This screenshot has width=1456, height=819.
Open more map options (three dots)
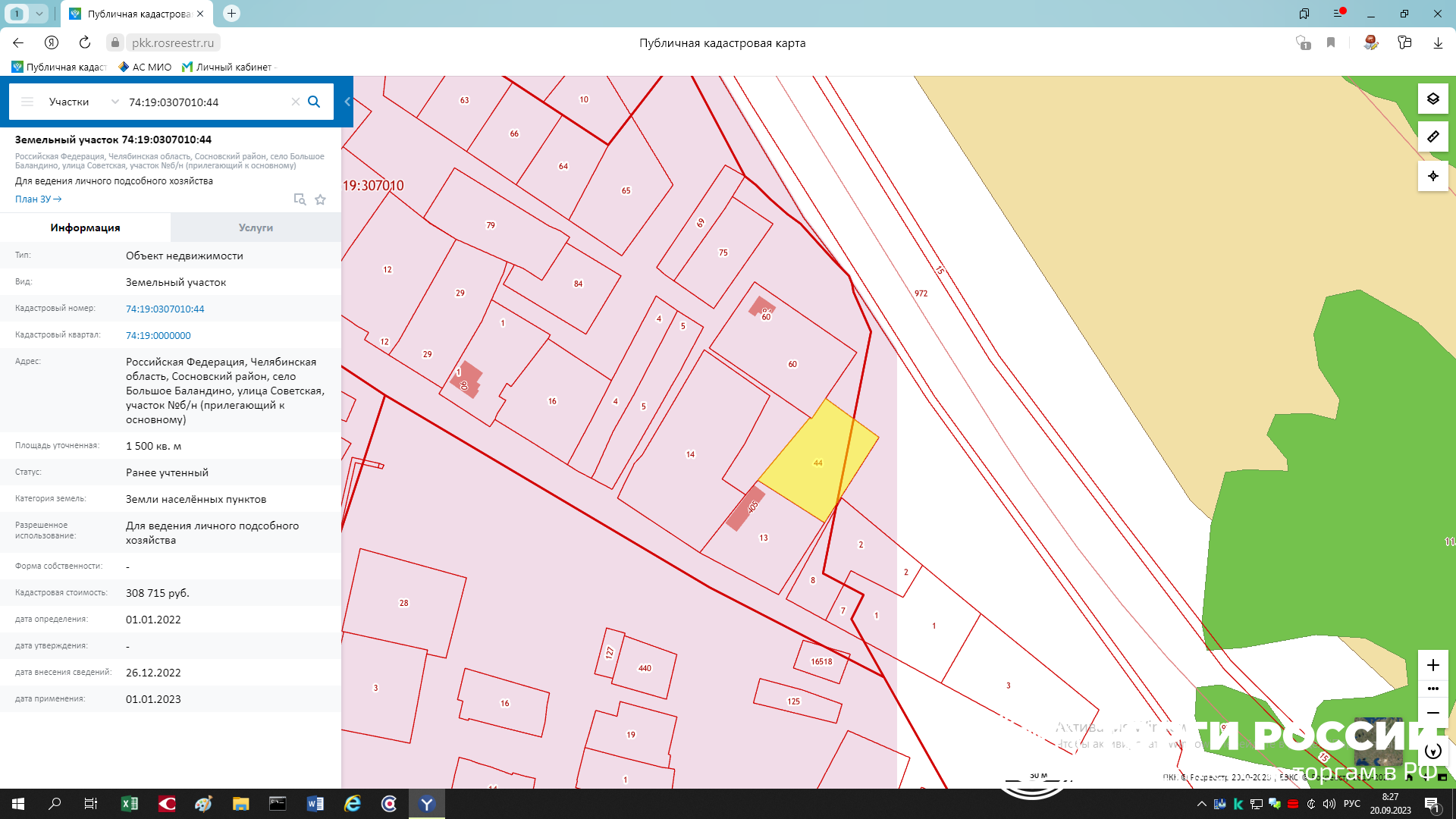tap(1432, 689)
